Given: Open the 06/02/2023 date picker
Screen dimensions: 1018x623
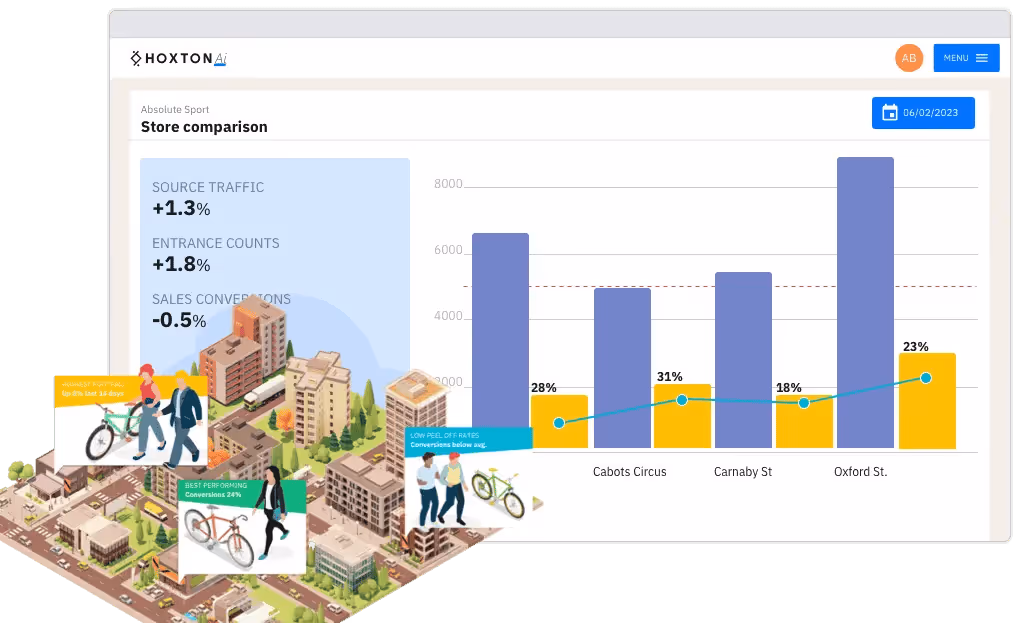Looking at the screenshot, I should [x=923, y=113].
